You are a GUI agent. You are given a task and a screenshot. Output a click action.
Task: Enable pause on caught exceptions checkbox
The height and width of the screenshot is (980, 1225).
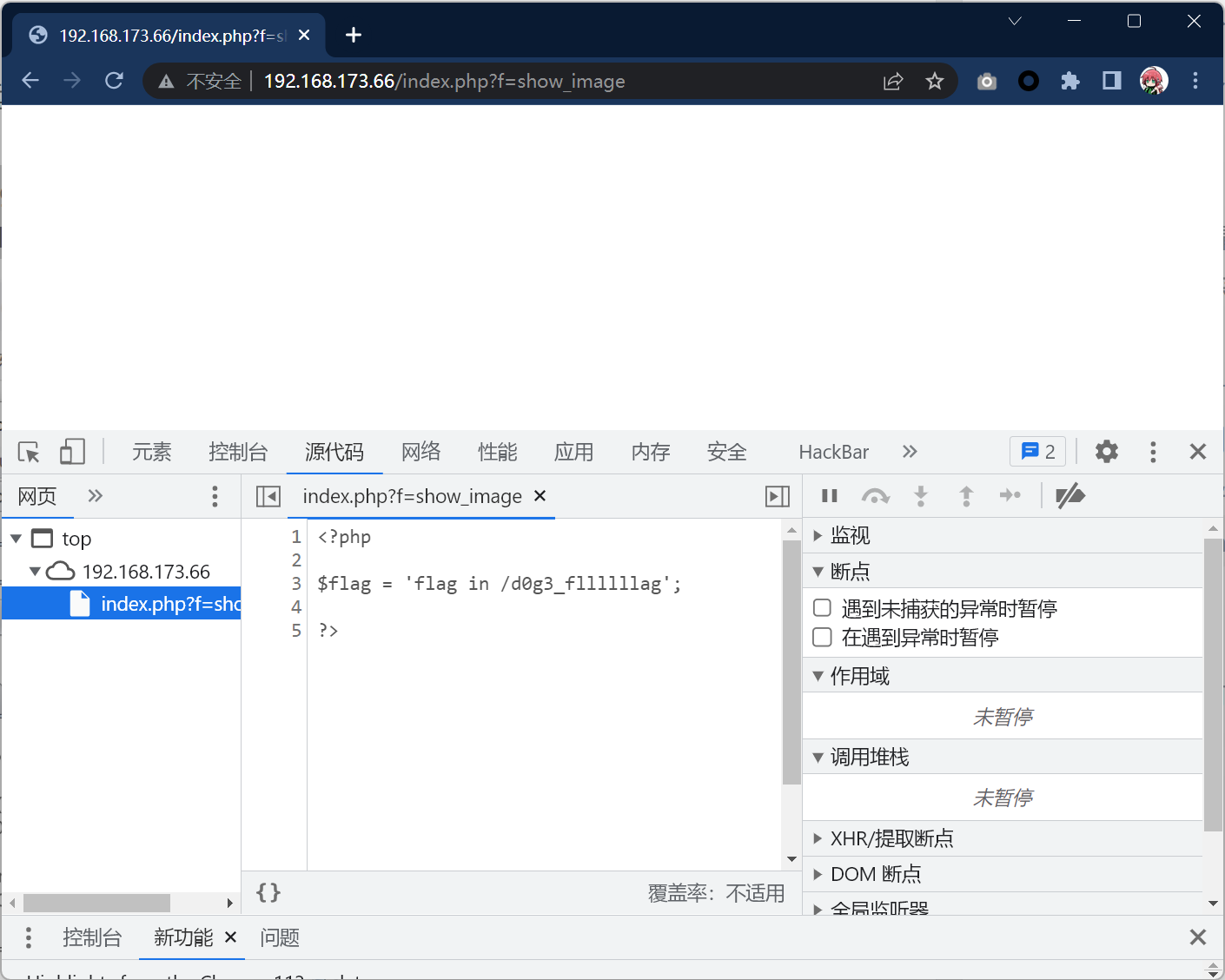click(822, 638)
